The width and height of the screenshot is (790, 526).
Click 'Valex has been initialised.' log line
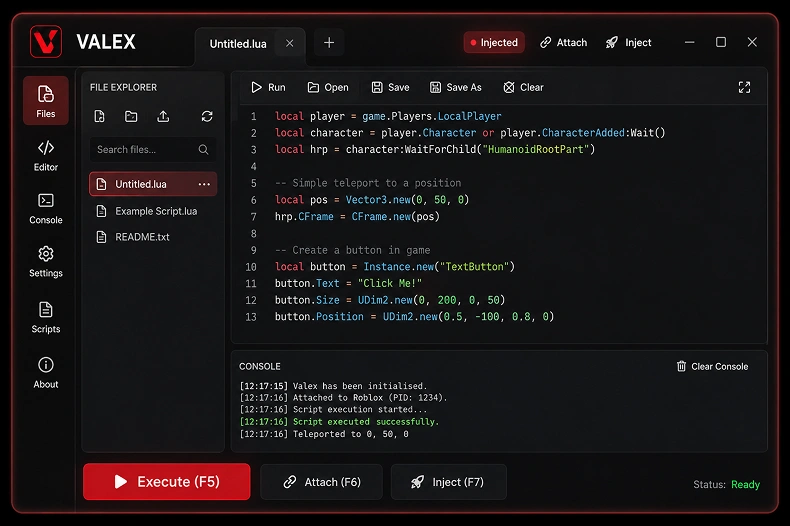[360, 386]
